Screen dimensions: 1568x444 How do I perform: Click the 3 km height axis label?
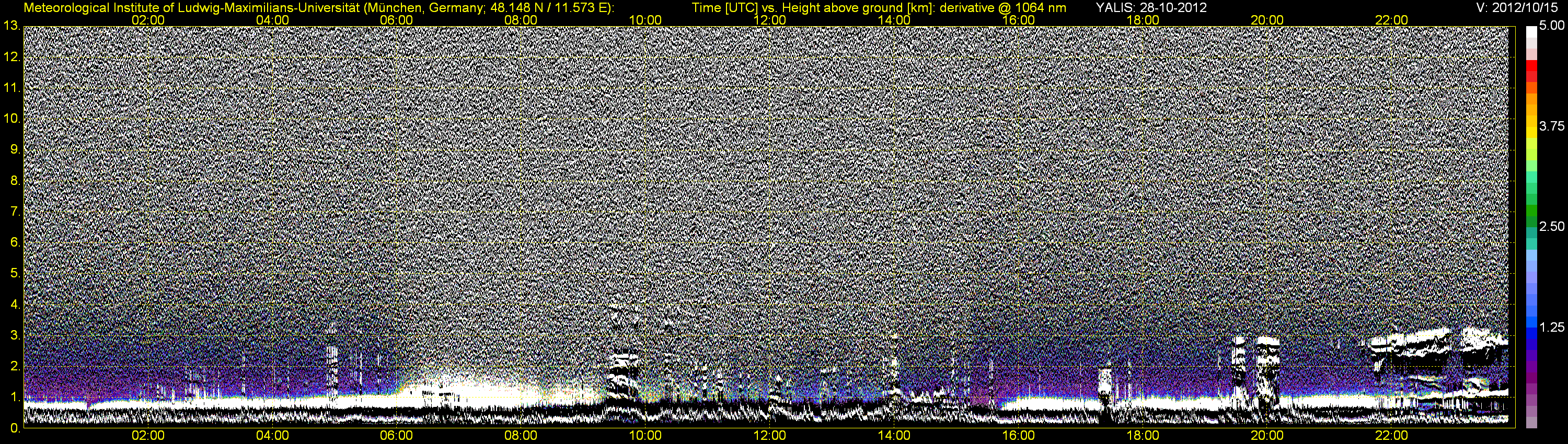(x=15, y=335)
